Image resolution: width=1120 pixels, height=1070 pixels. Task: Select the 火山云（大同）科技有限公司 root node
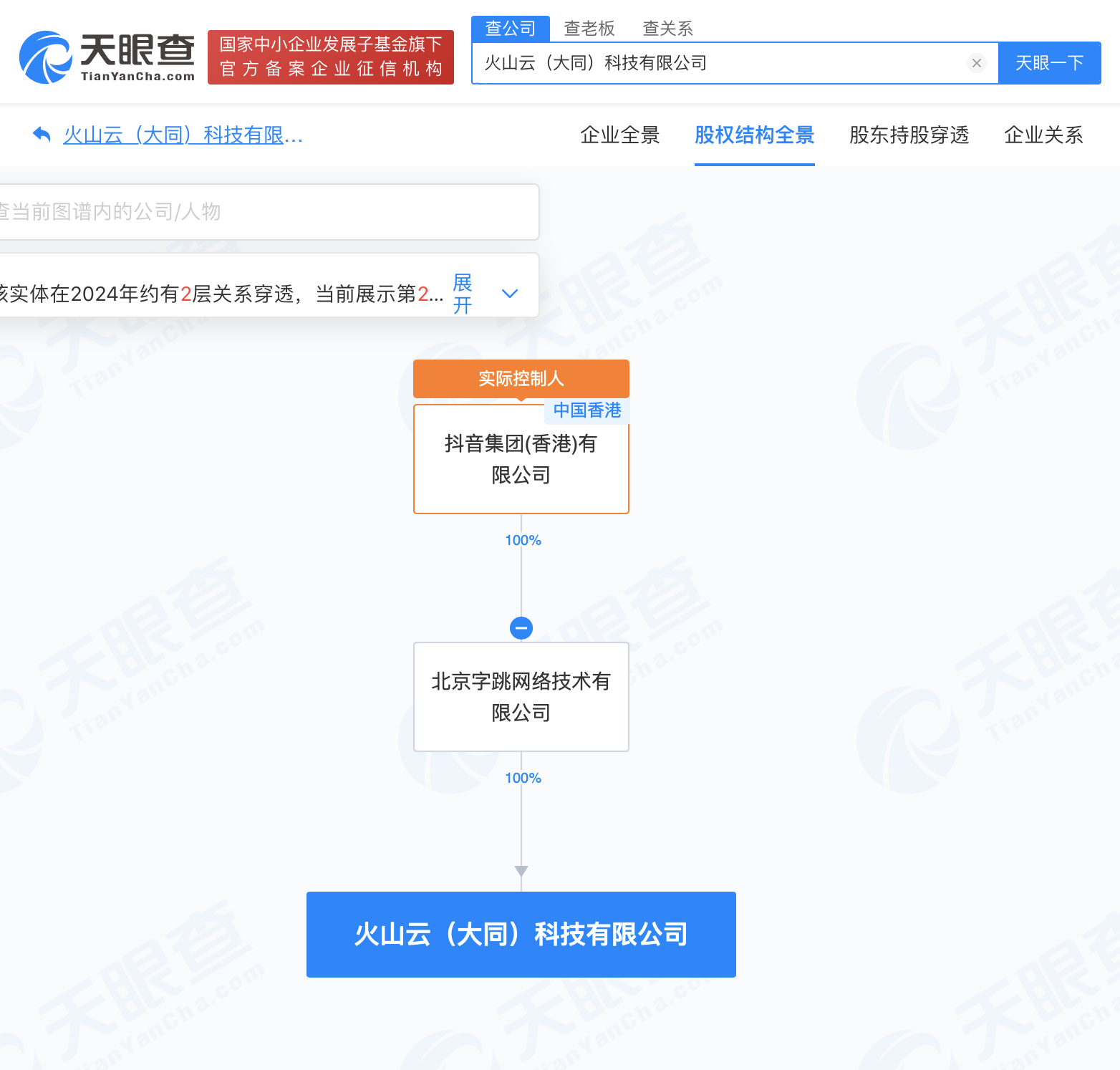[x=521, y=935]
